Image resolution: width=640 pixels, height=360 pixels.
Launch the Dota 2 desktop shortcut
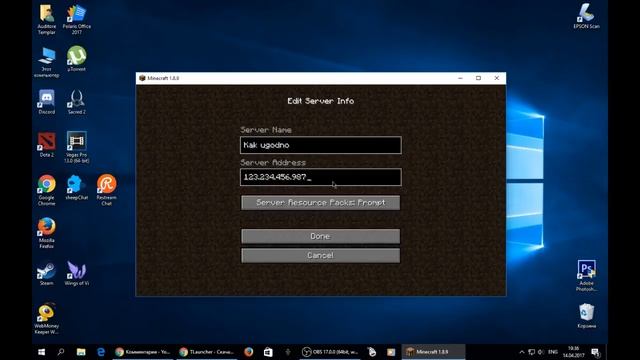coord(47,145)
